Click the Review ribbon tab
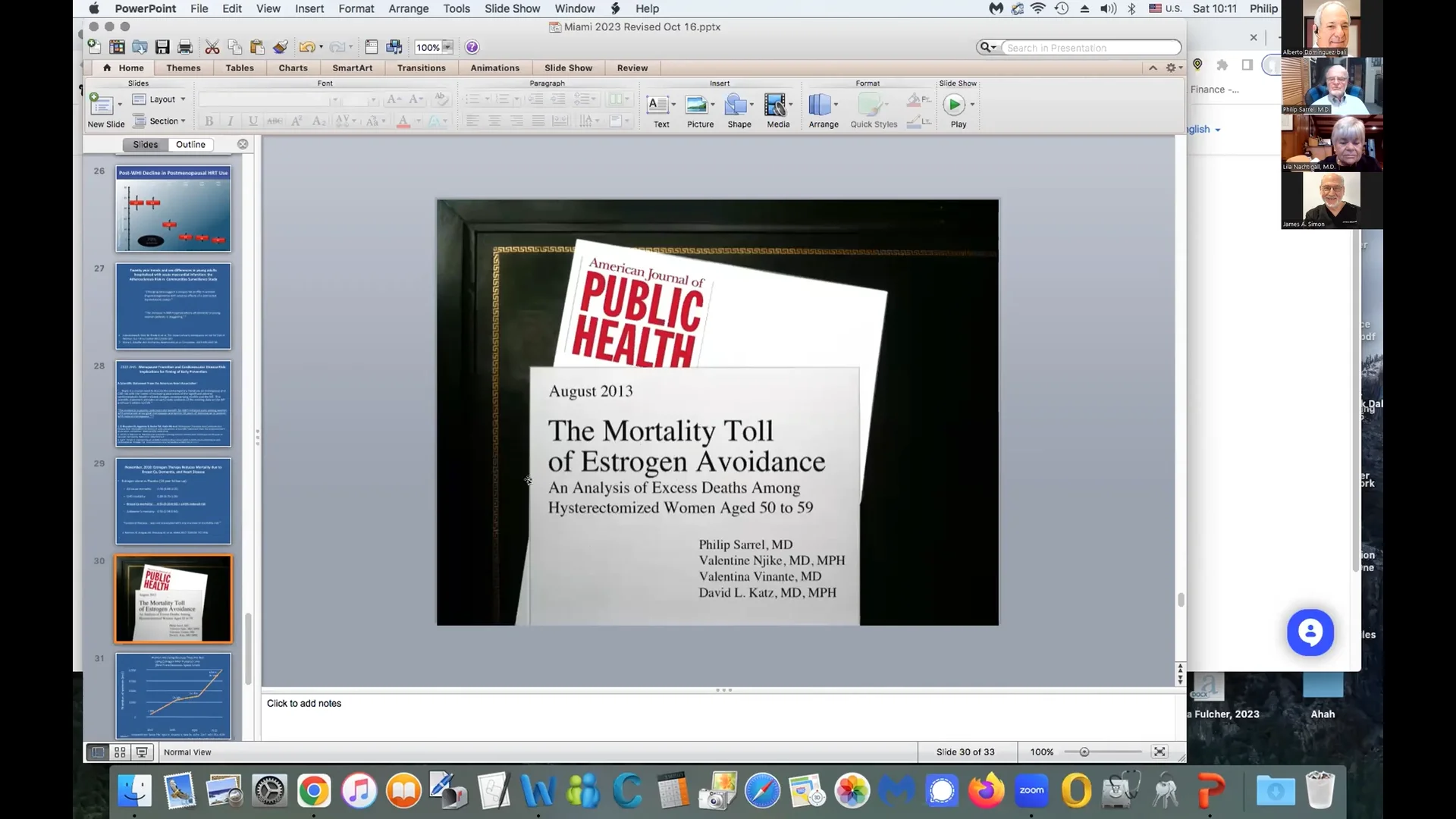1456x819 pixels. pyautogui.click(x=632, y=67)
